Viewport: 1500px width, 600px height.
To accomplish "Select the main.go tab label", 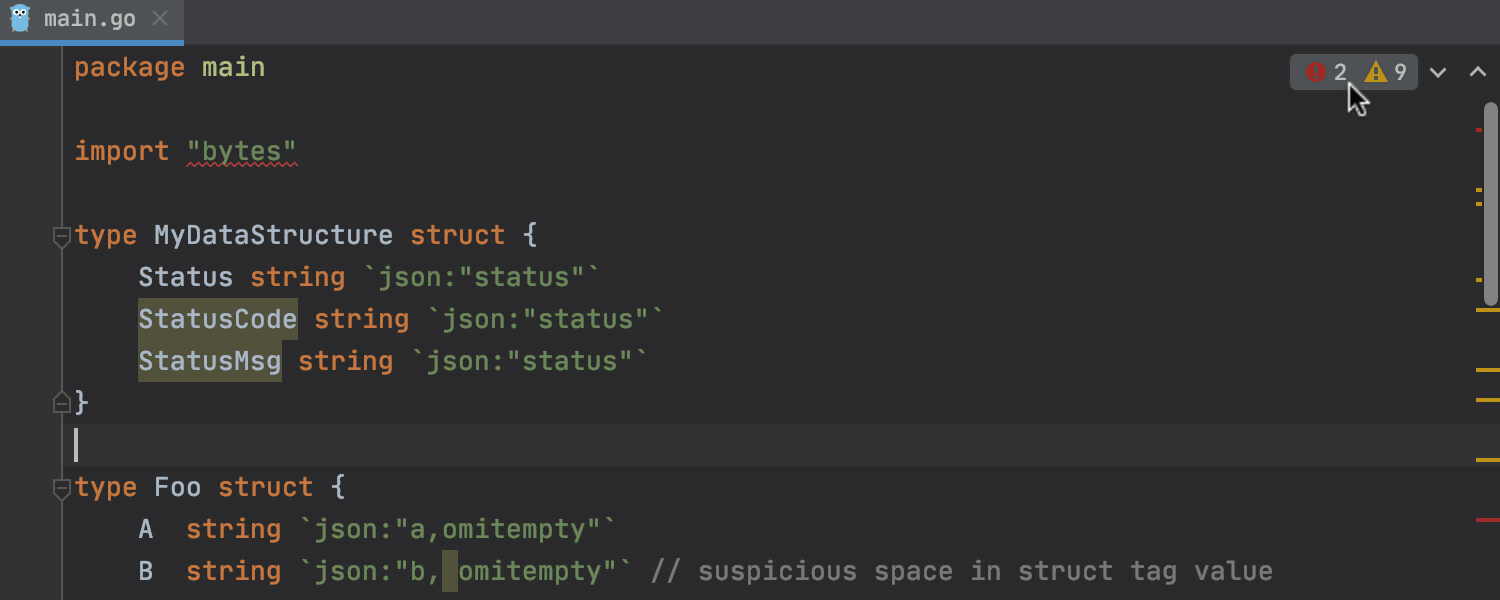I will click(x=90, y=19).
